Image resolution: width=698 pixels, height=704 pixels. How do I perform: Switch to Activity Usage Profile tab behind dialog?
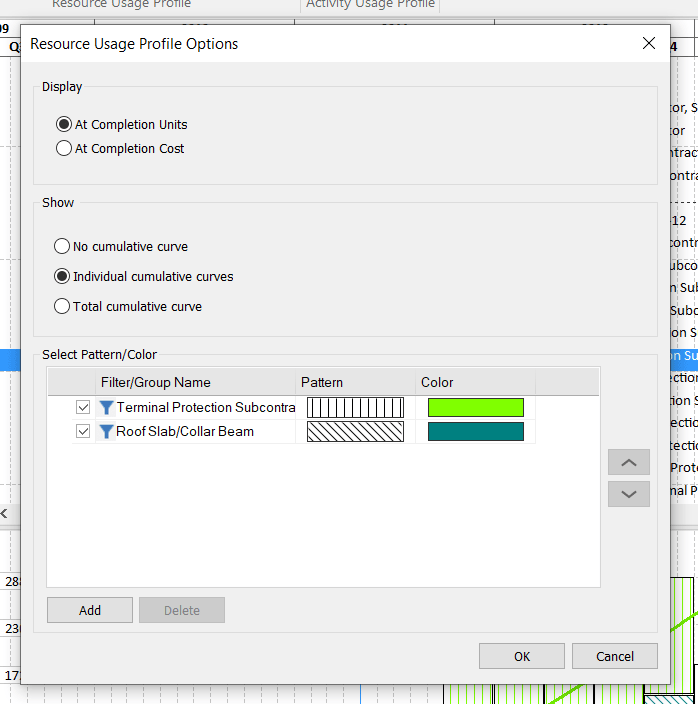370,4
